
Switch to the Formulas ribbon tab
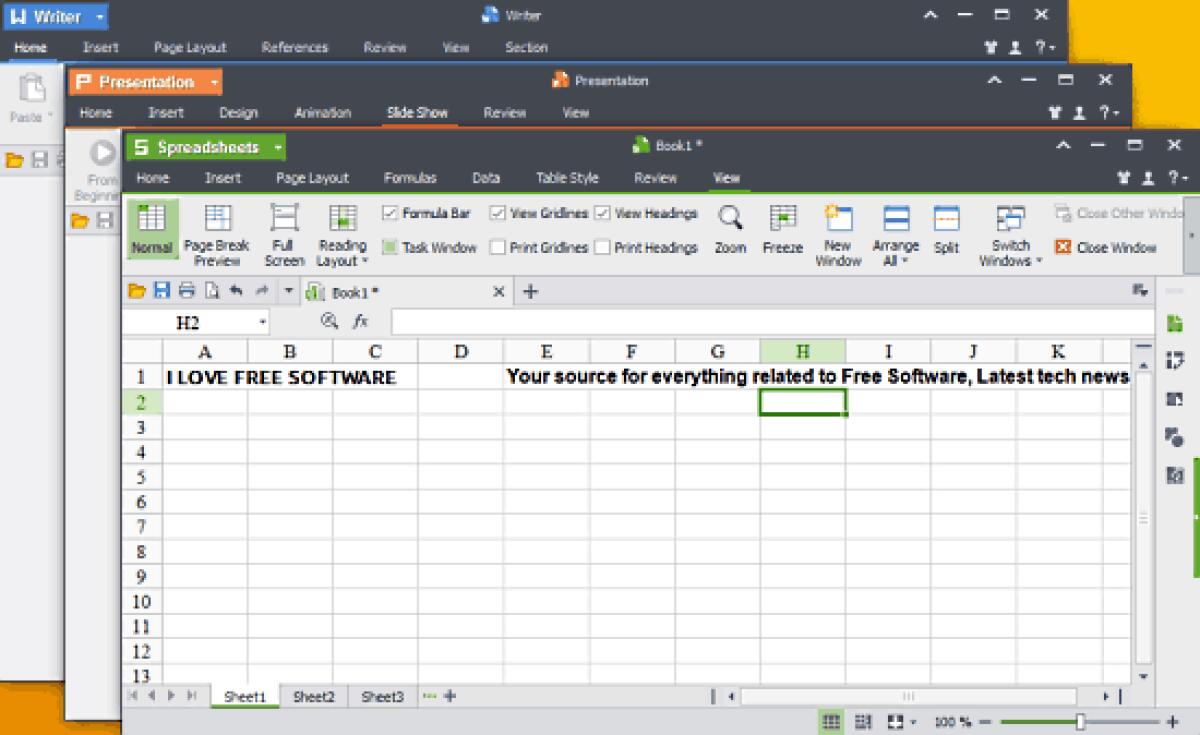[x=411, y=177]
